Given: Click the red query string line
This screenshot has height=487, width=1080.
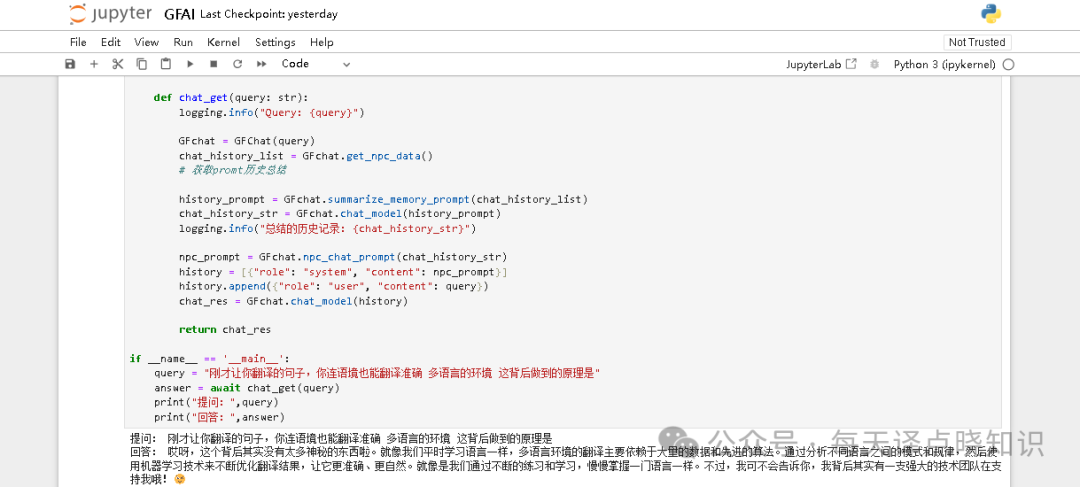Looking at the screenshot, I should click(x=377, y=373).
